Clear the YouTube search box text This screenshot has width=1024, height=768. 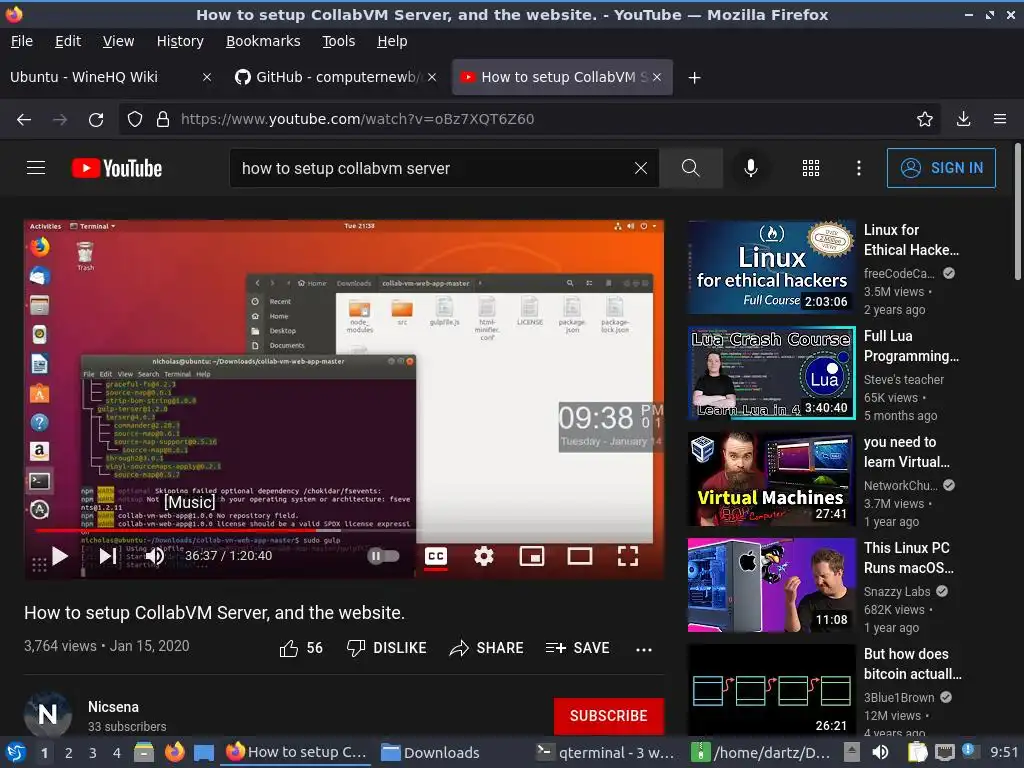641,168
